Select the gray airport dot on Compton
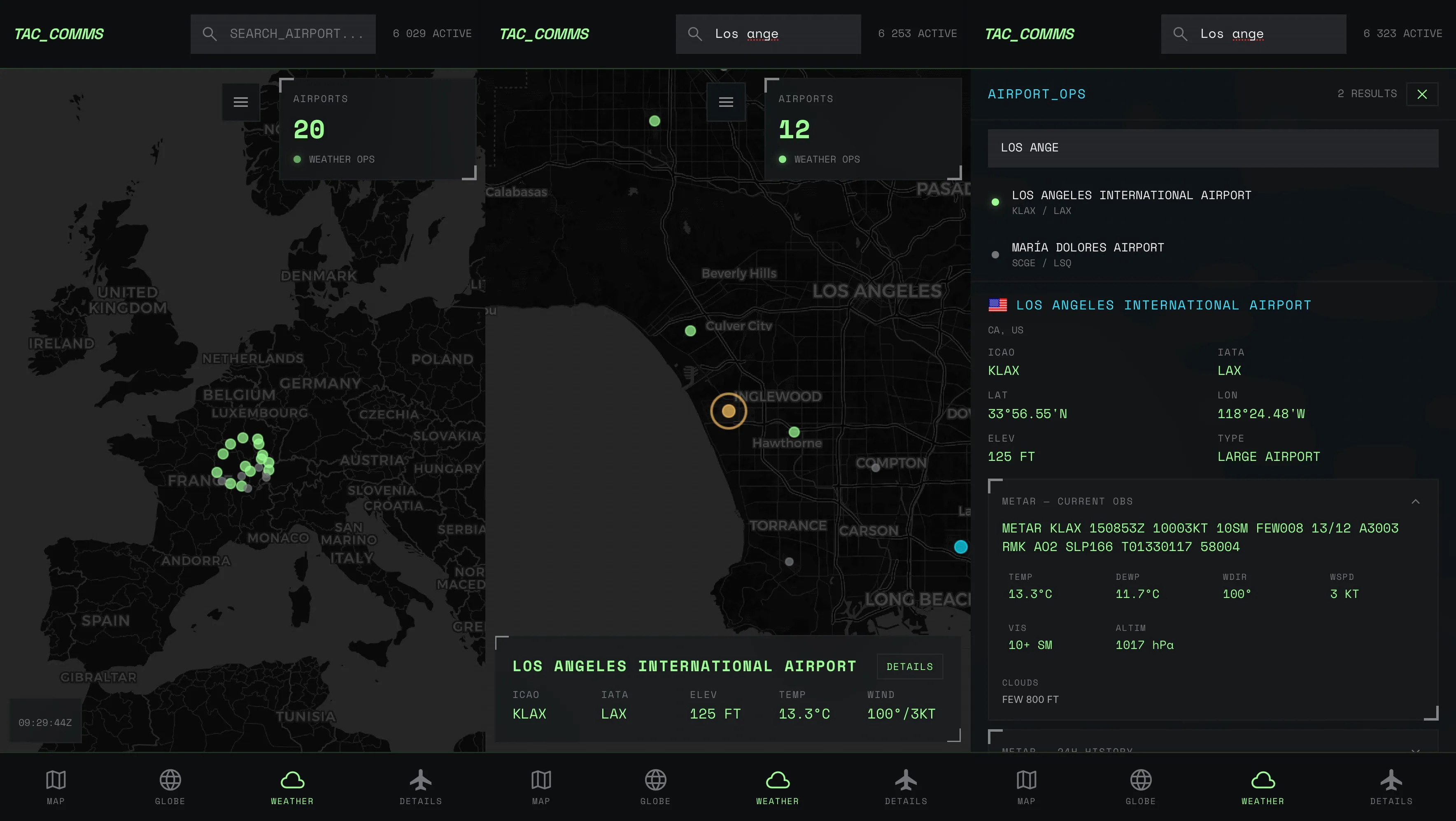1456x821 pixels. (876, 467)
